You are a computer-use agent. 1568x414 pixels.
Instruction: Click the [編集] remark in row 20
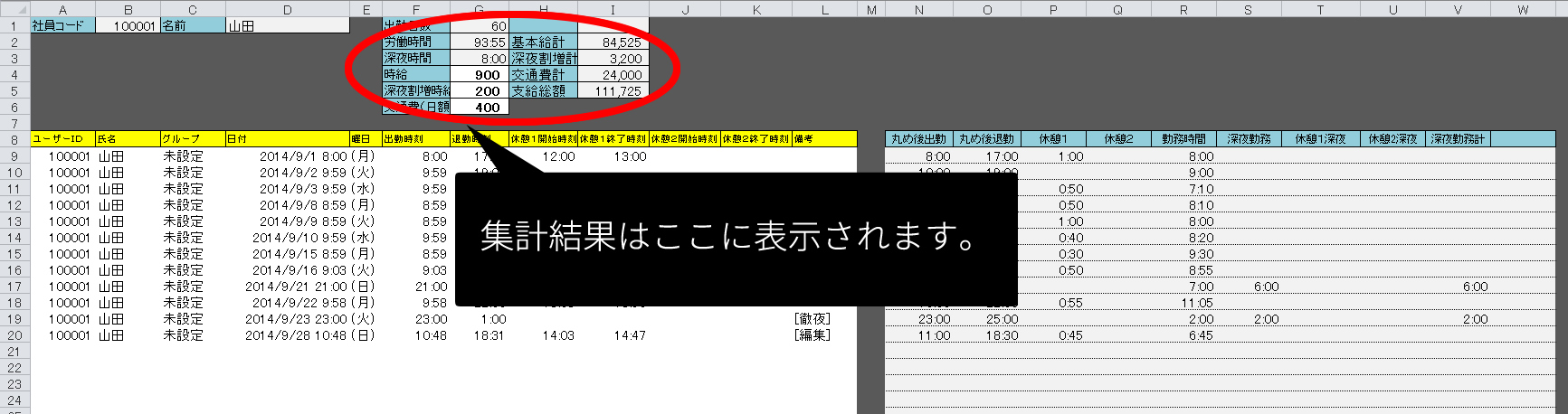pos(812,335)
